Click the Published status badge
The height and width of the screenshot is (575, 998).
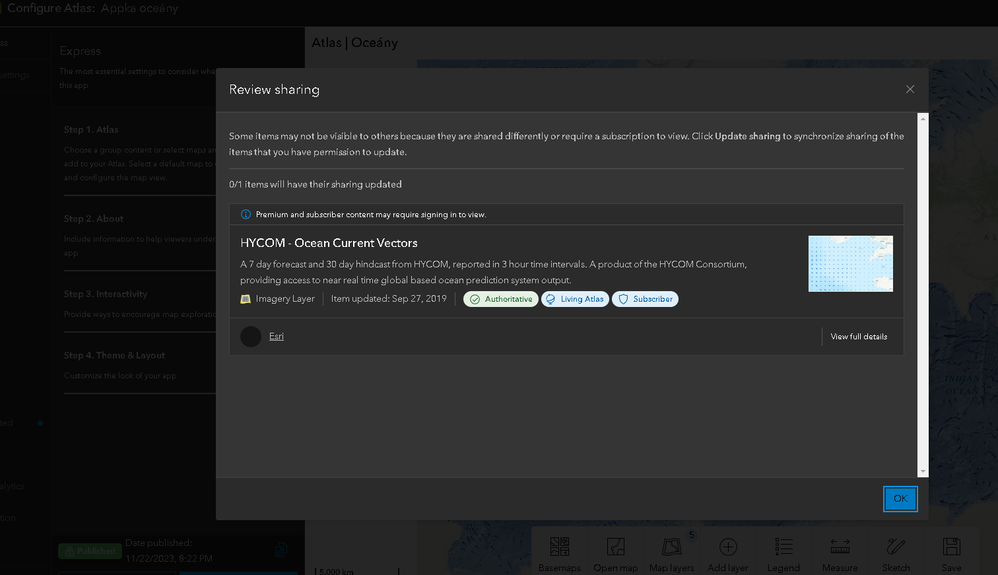click(x=90, y=551)
